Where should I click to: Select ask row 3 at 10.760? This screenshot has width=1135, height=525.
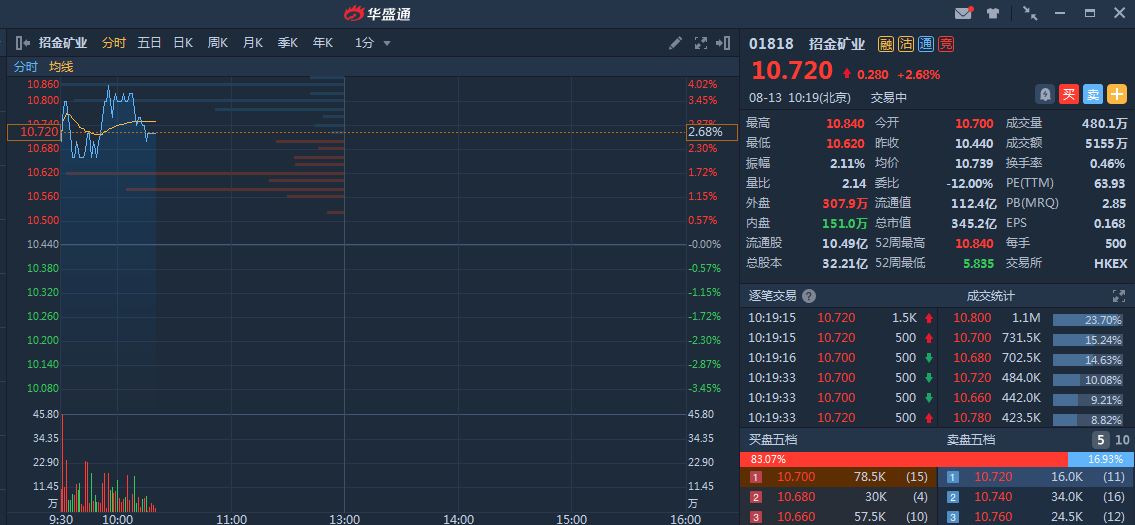[x=1037, y=517]
